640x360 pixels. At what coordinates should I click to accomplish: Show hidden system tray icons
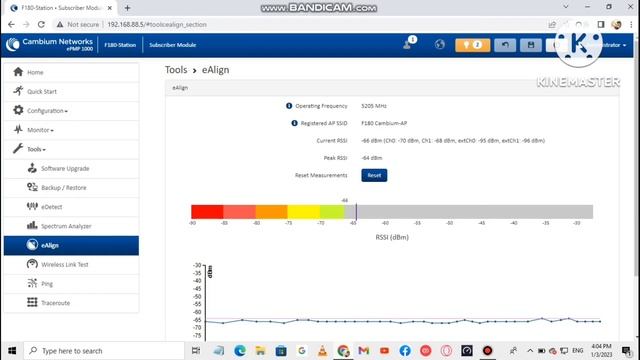tap(530, 351)
